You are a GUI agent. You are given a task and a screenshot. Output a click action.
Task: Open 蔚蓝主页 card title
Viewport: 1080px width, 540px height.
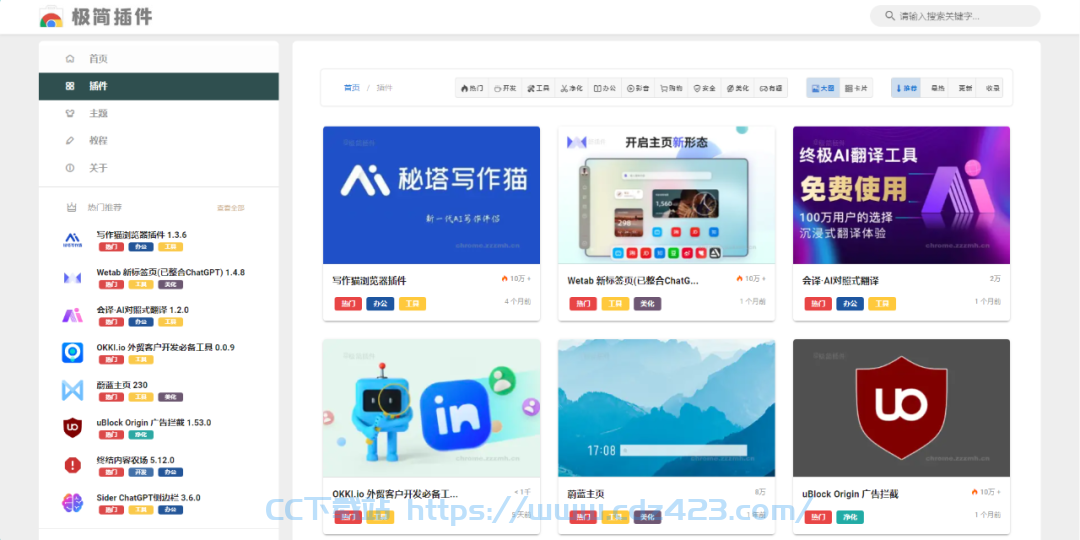pos(586,494)
